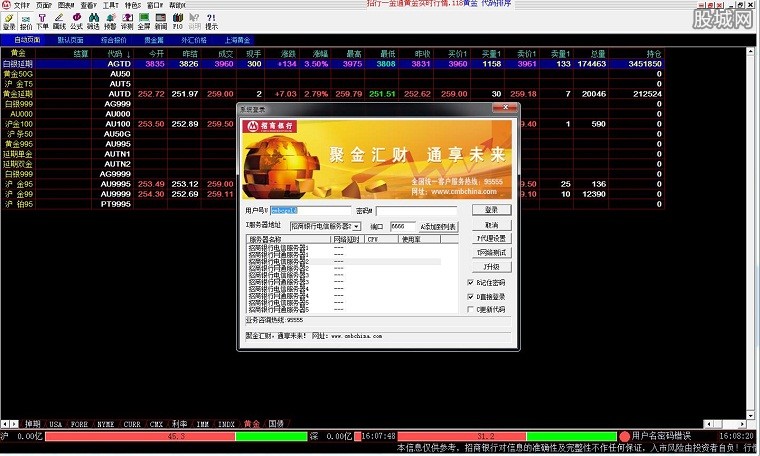Image resolution: width=760 pixels, height=456 pixels.
Task: Click the left arrow of bottom tab scroller
Action: (5, 424)
